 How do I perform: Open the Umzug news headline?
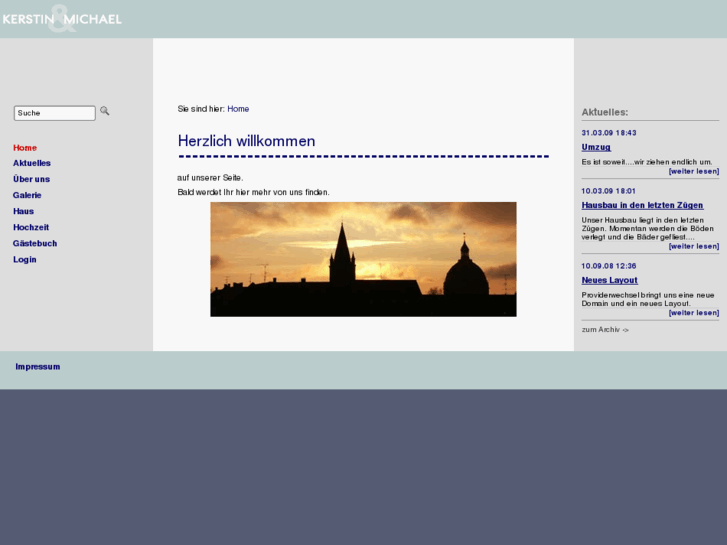(x=596, y=147)
